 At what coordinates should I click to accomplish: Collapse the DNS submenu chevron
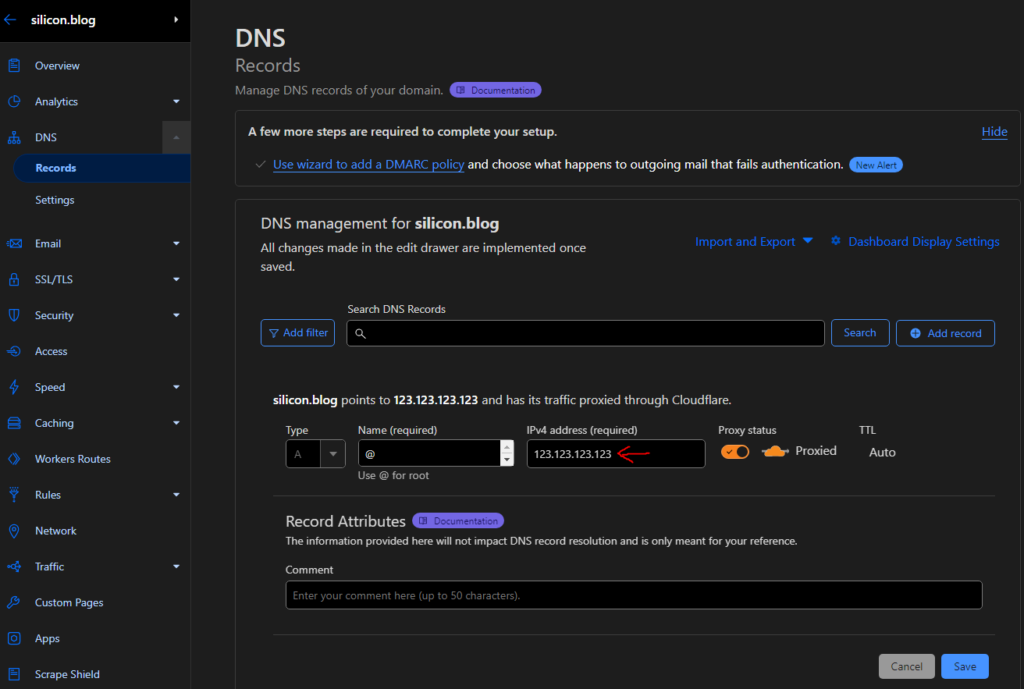[176, 137]
